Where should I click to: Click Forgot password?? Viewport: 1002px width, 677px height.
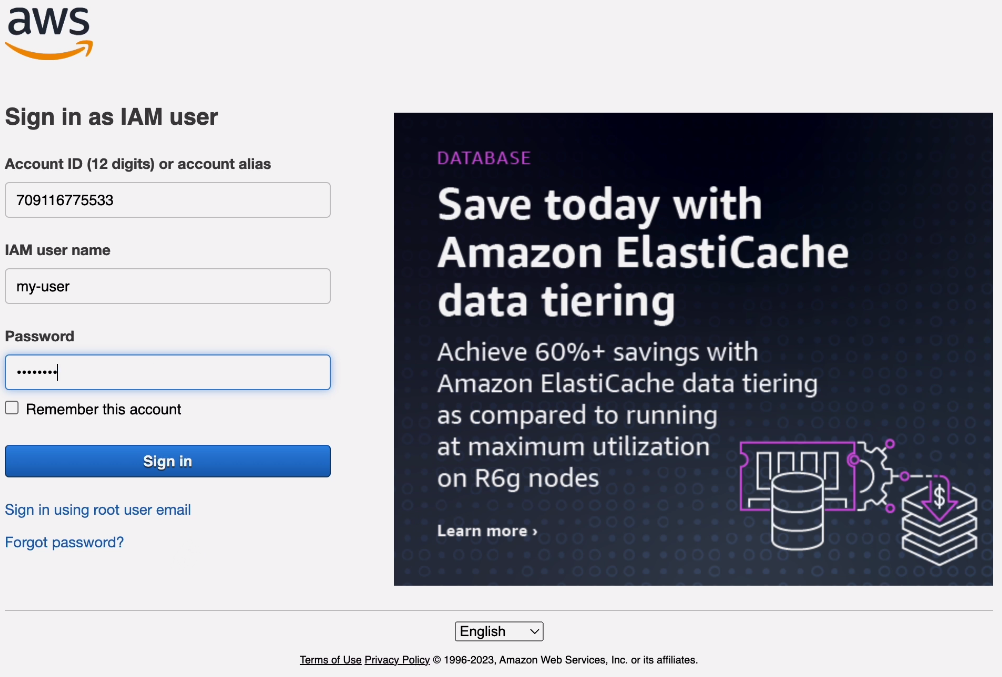coord(64,542)
